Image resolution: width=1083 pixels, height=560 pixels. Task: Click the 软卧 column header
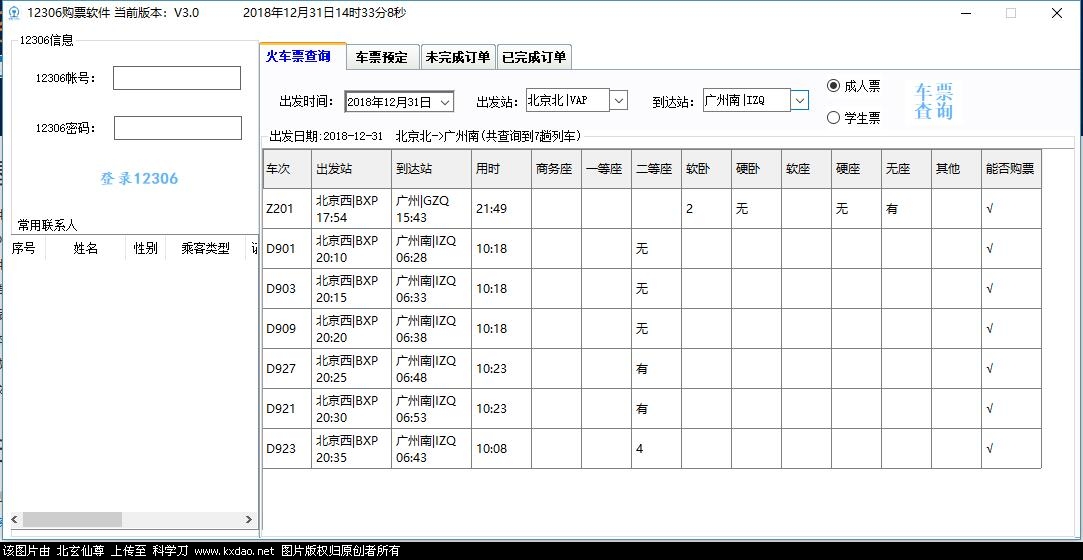click(706, 168)
